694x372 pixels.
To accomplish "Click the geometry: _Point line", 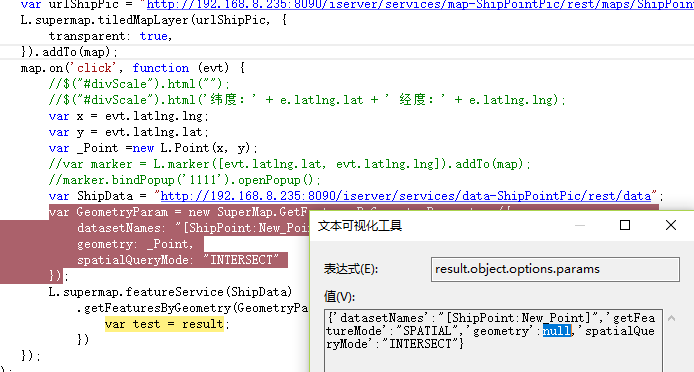I will (135, 244).
